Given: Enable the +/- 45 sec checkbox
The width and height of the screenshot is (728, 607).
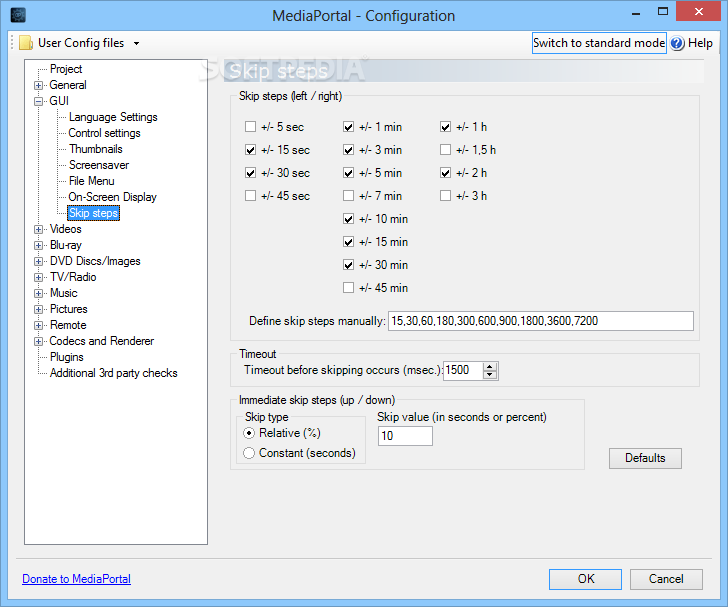Looking at the screenshot, I should coord(250,196).
